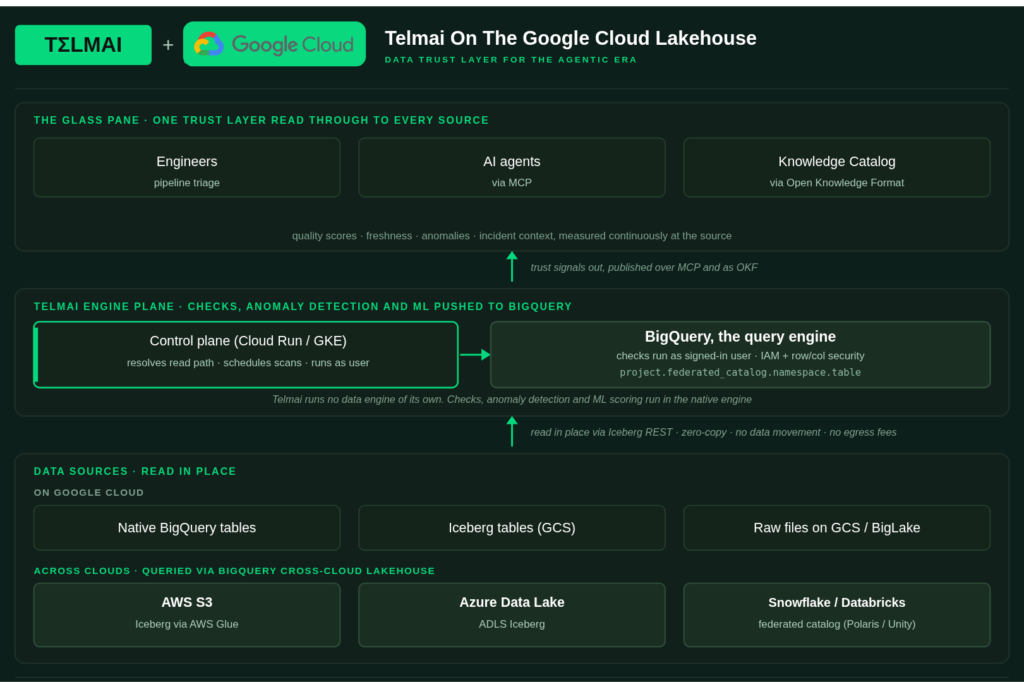Select the BigQuery, the query engine box

tap(740, 355)
